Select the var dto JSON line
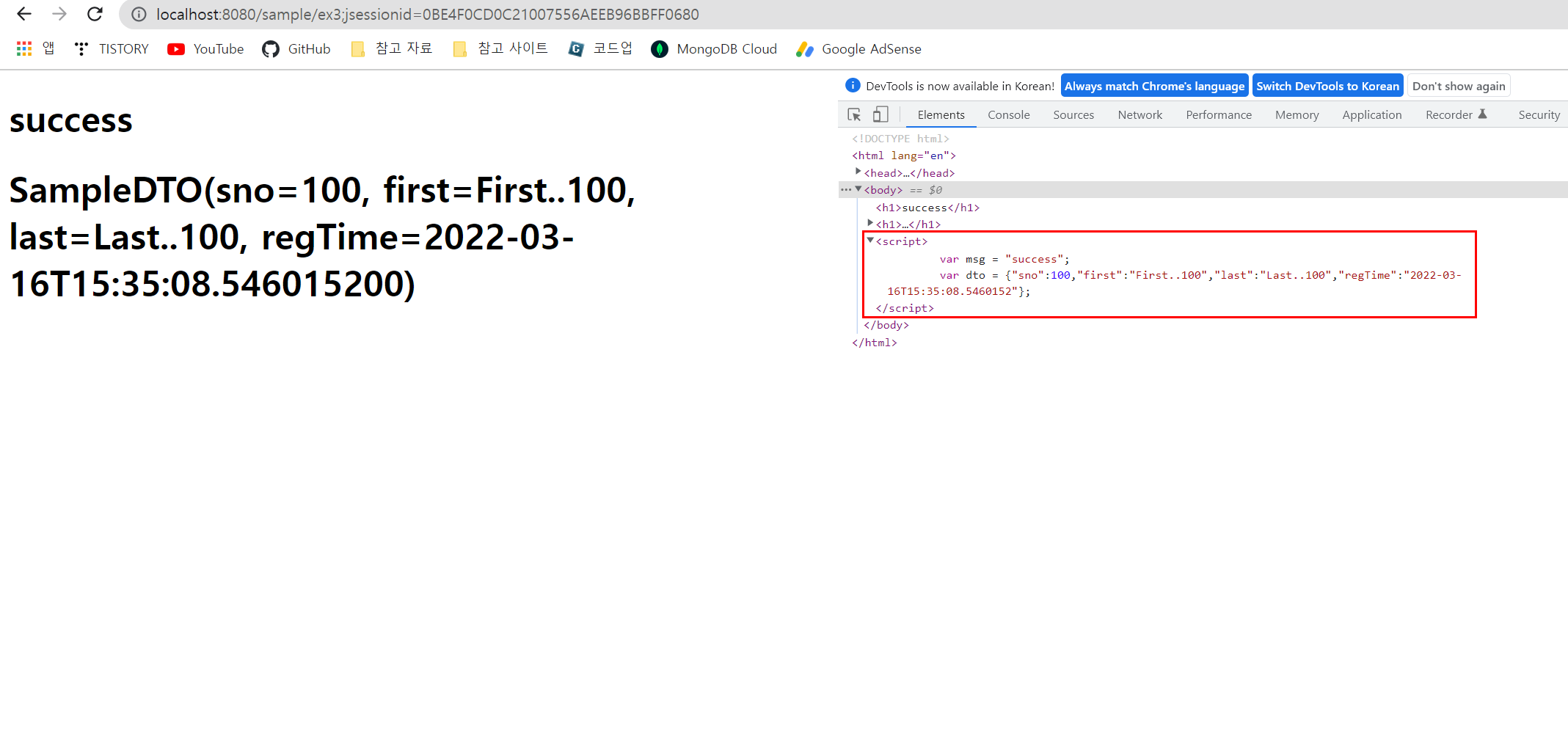The height and width of the screenshot is (735, 1568). pos(1174,283)
